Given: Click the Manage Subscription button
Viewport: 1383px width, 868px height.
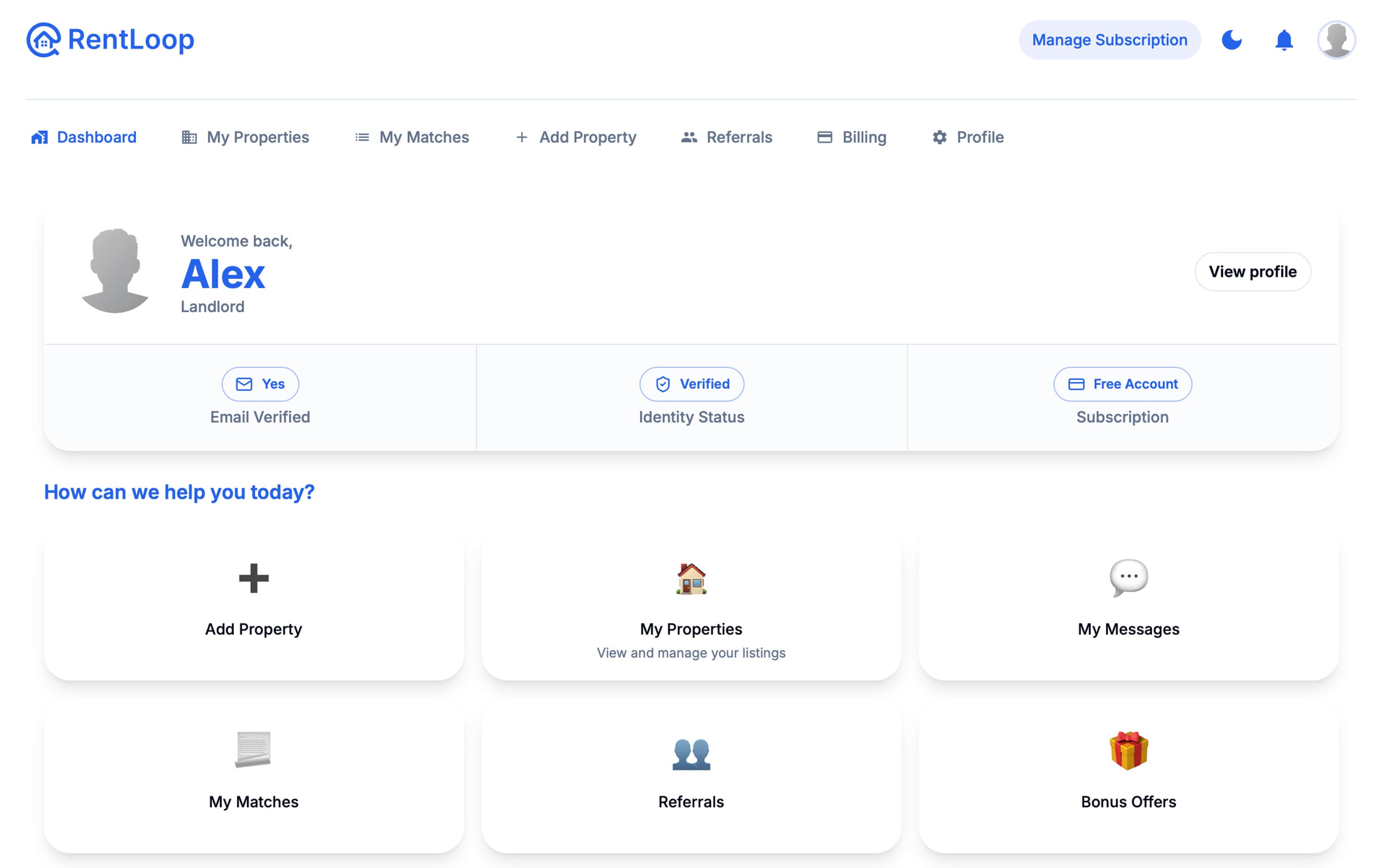Looking at the screenshot, I should coord(1109,39).
